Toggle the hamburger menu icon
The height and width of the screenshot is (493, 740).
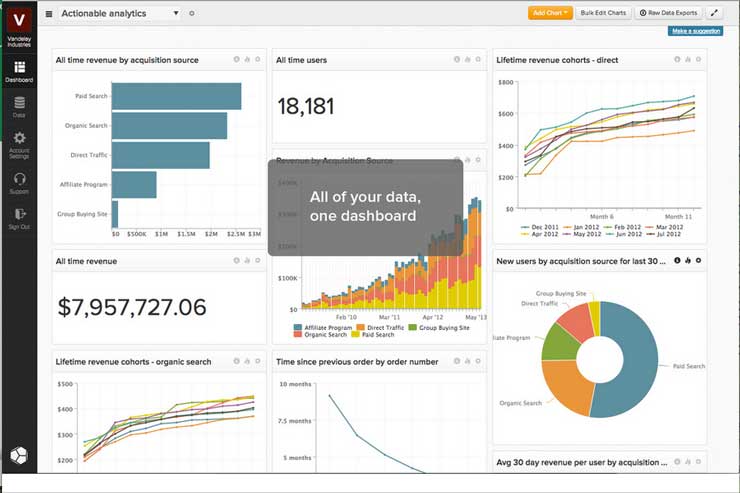tap(49, 14)
